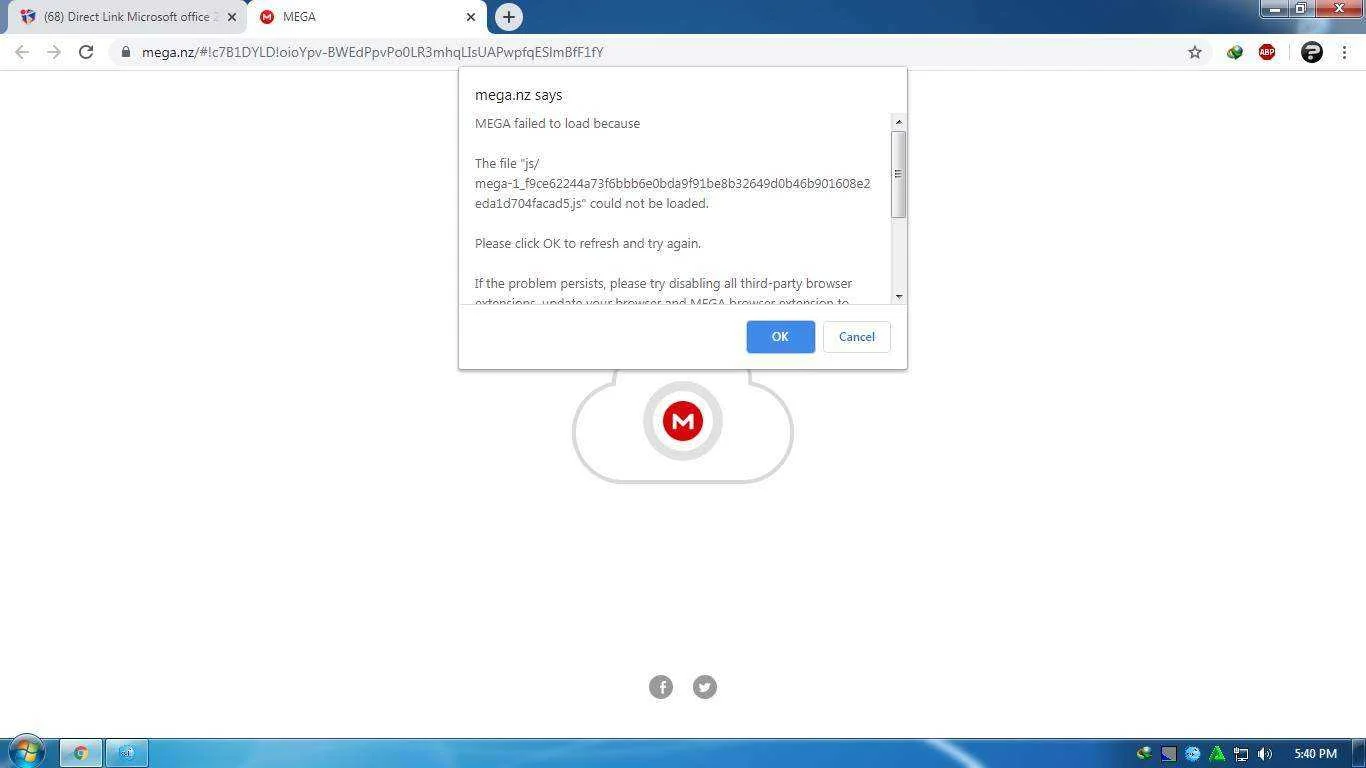Click the site lock icon
Viewport: 1366px width, 768px height.
coord(126,52)
